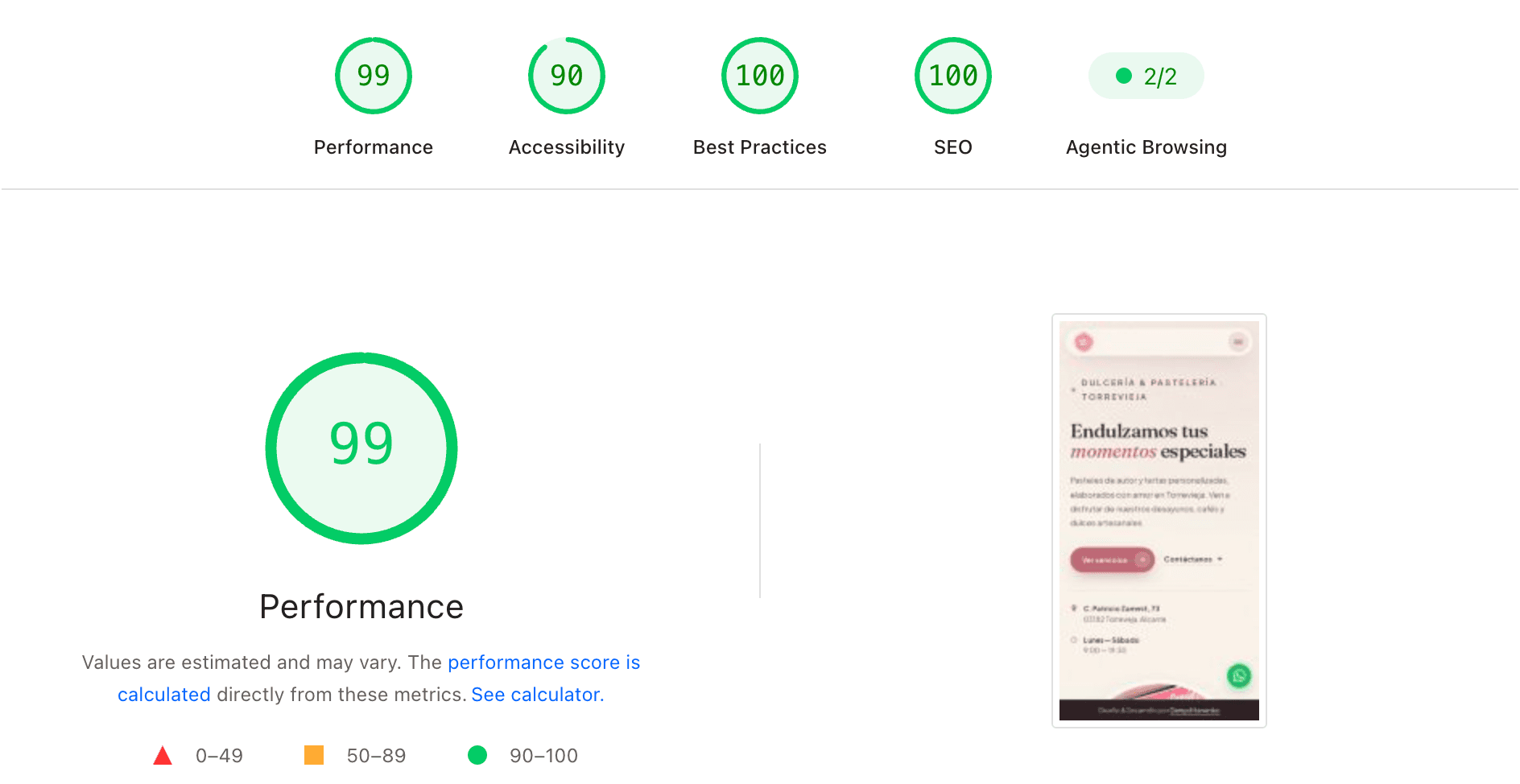Screen dimensions: 1520x784
Task: Click the Agentic Browsing 2/2 badge
Action: 1146,76
